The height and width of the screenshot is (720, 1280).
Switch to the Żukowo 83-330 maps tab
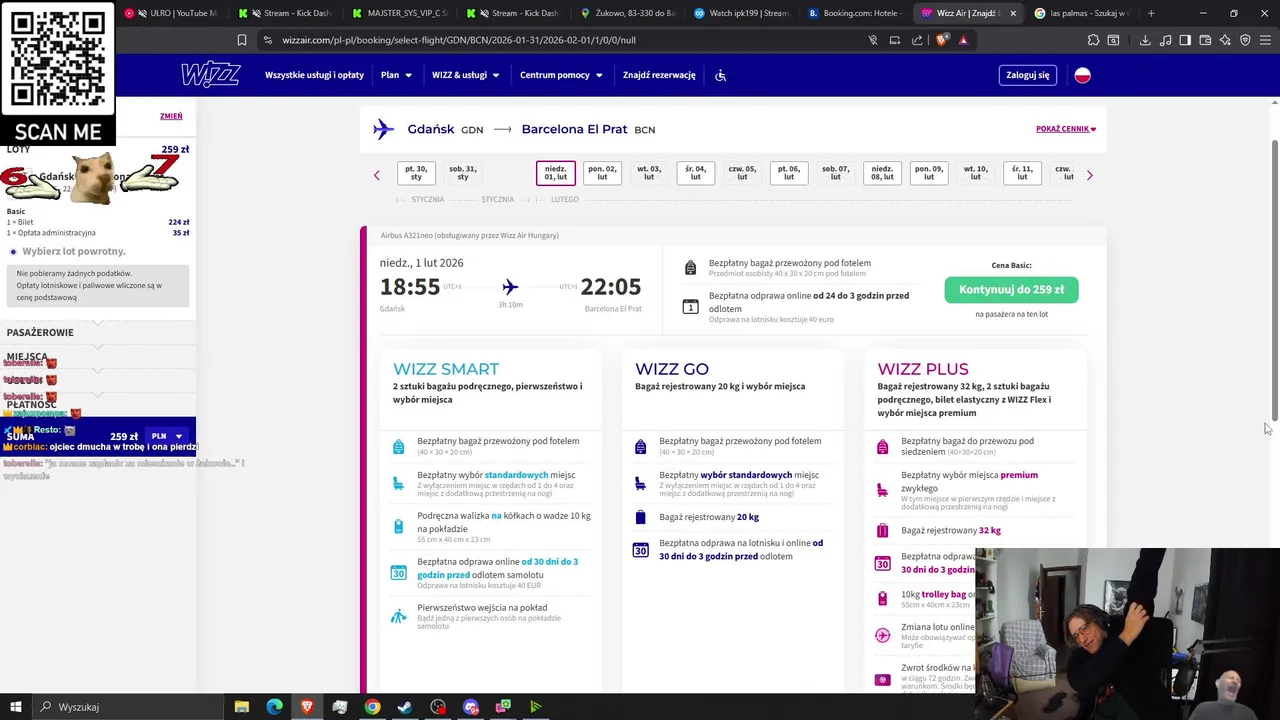[627, 13]
